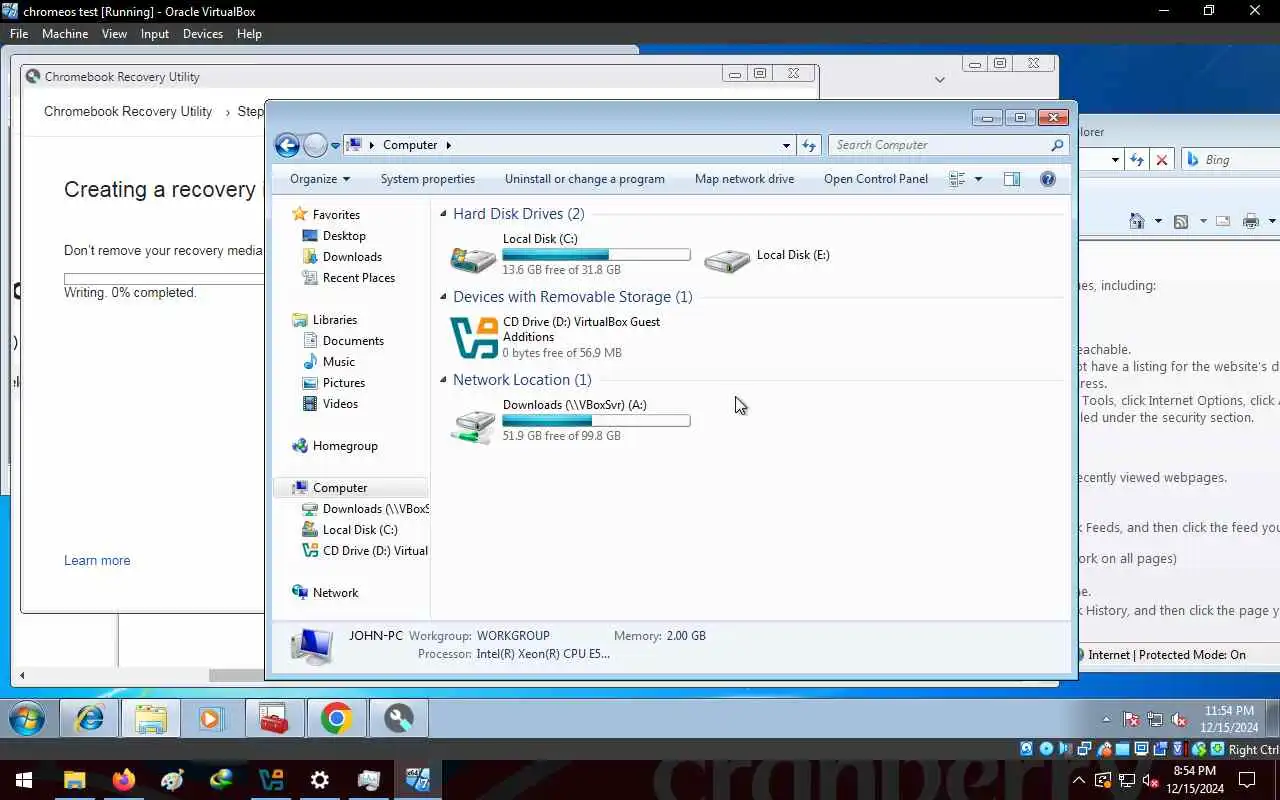Collapse Devices with Removable Storage group
This screenshot has height=800, width=1280.
(444, 297)
